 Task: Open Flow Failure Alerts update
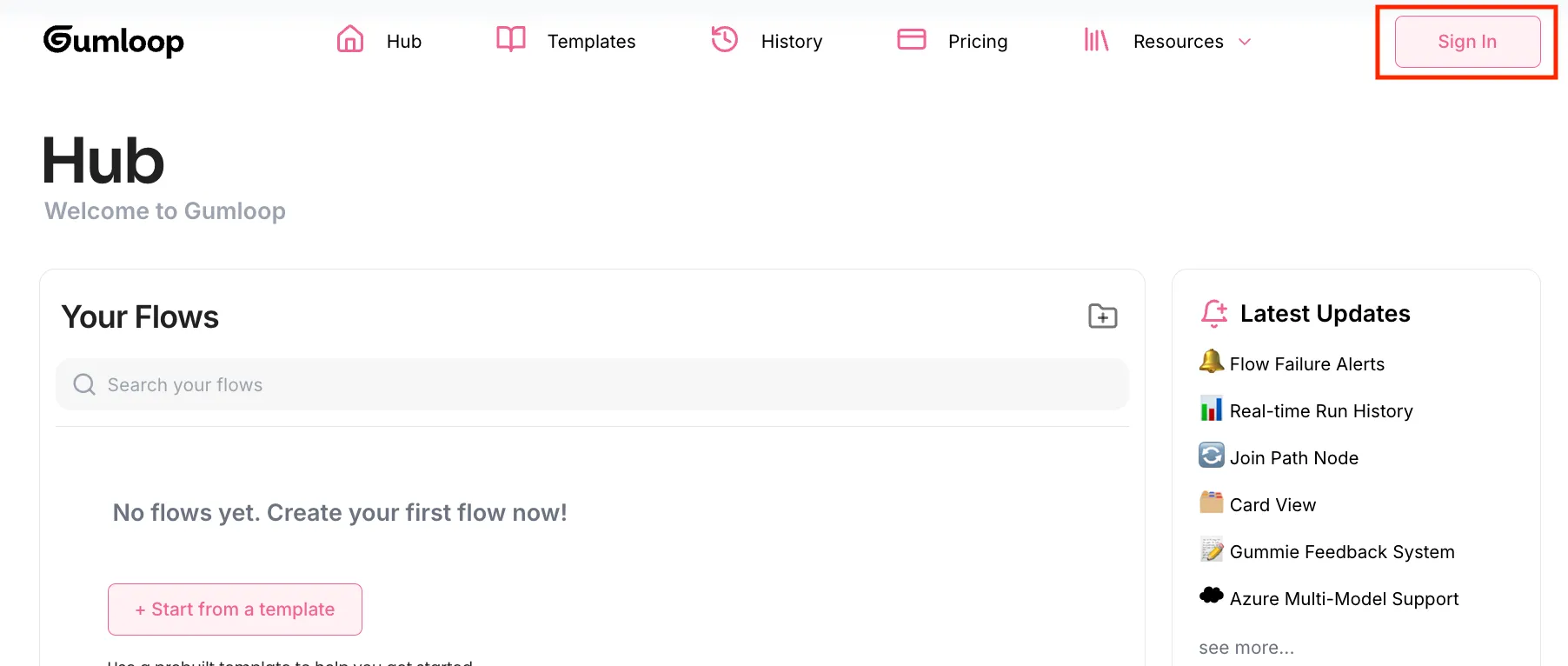point(1306,364)
